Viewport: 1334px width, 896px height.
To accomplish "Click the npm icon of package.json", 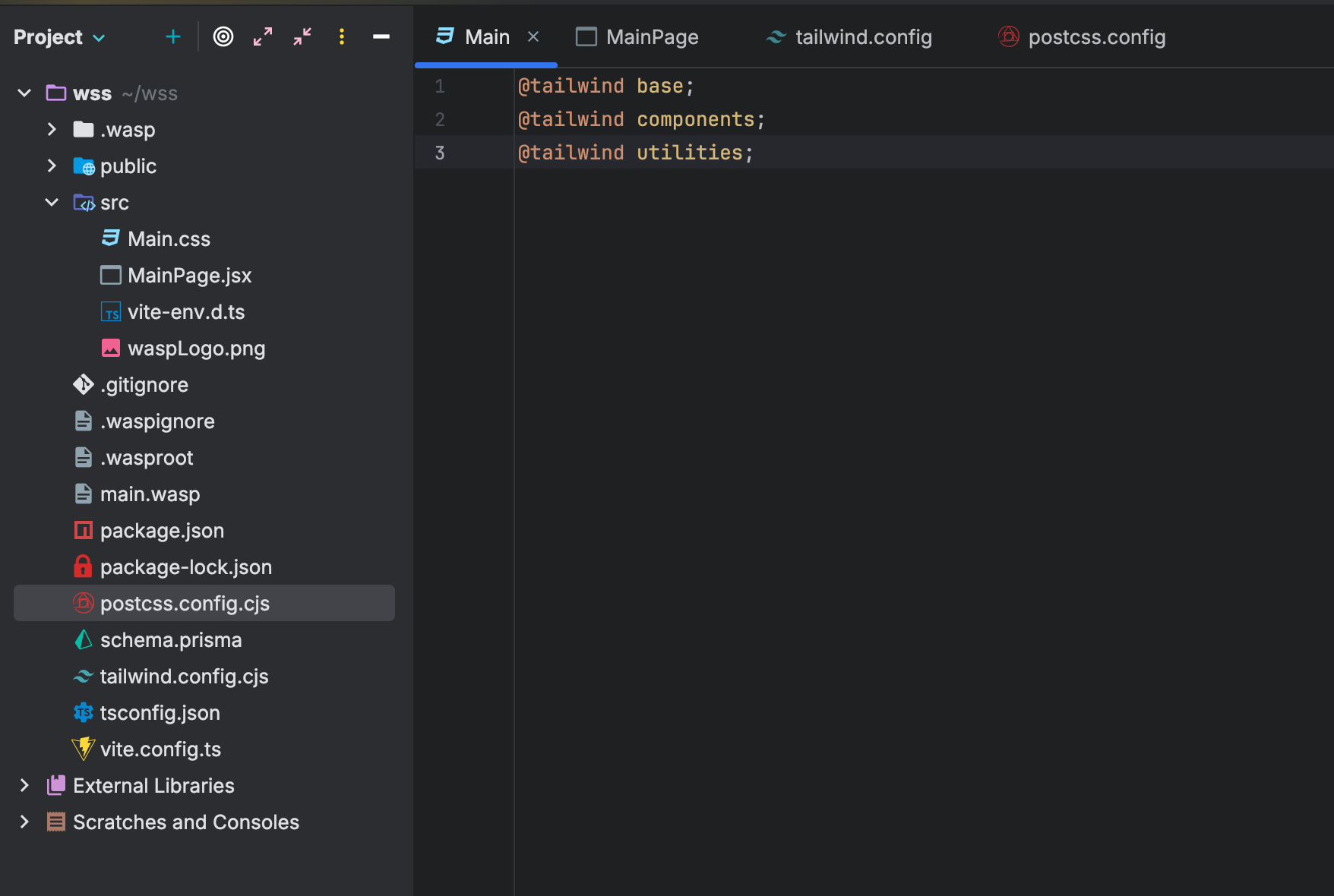I will pyautogui.click(x=84, y=530).
